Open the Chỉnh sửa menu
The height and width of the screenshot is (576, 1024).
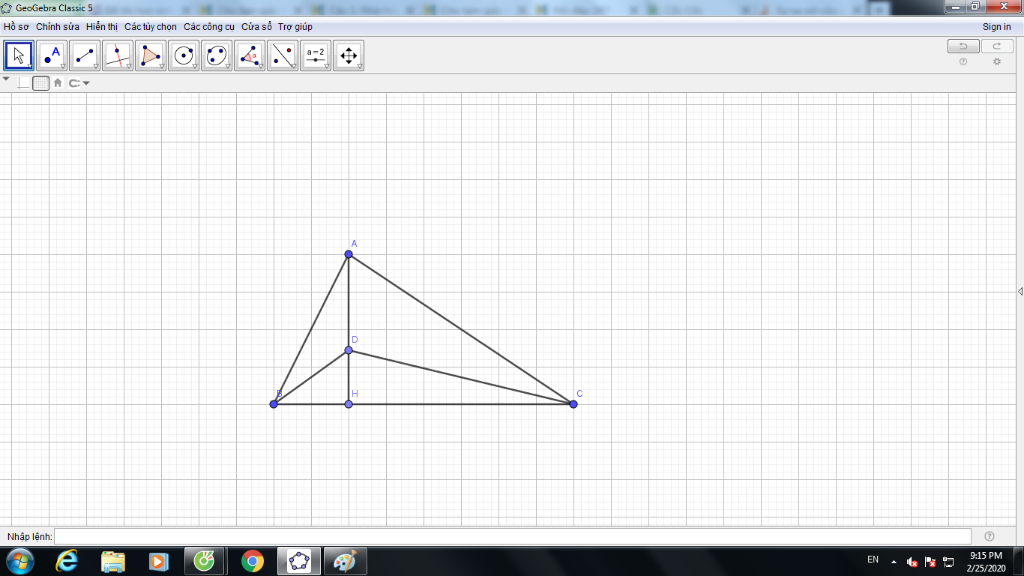click(57, 27)
